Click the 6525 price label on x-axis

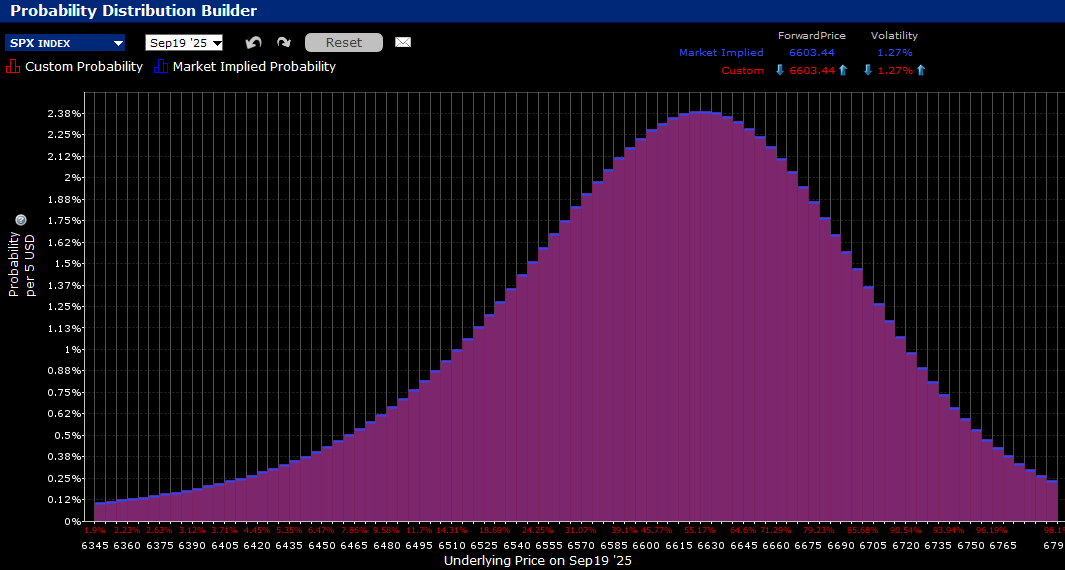click(x=485, y=545)
